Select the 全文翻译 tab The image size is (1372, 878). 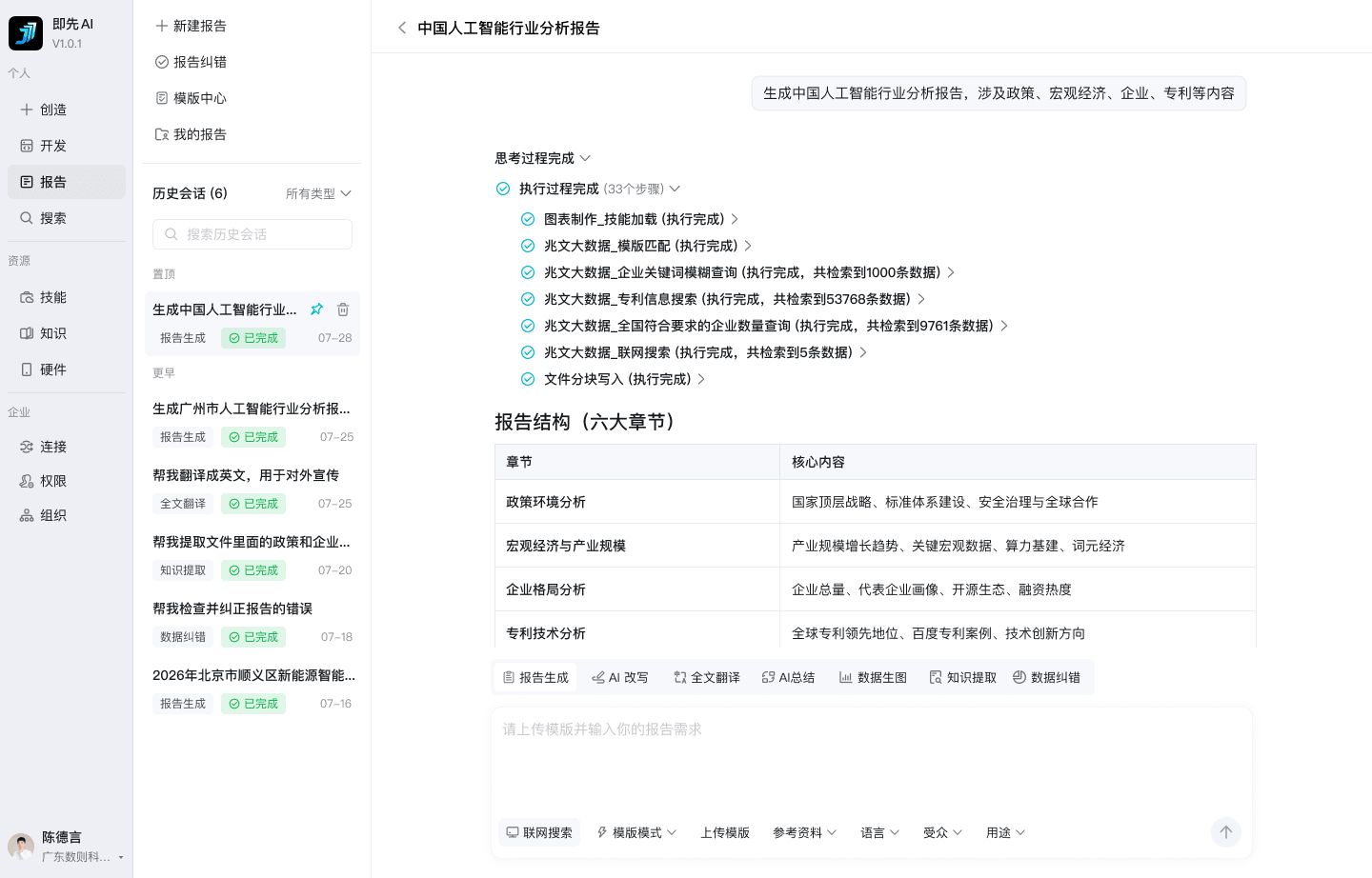707,677
